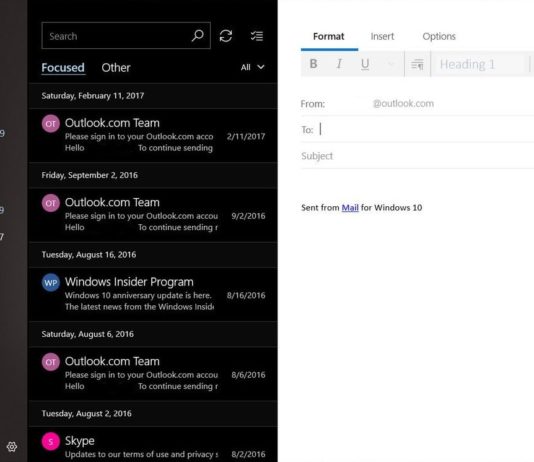The width and height of the screenshot is (534, 462).
Task: Open Settings gear in the sidebar
Action: coord(12,446)
